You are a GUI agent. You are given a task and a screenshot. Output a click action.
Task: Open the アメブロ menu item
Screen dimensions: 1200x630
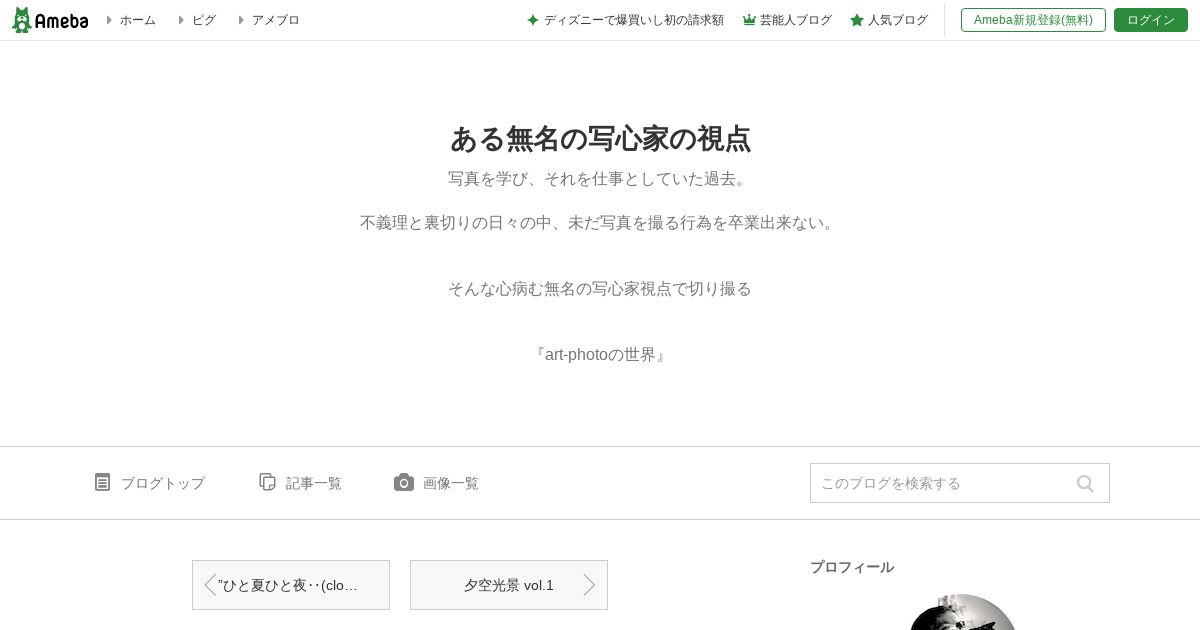tap(275, 20)
